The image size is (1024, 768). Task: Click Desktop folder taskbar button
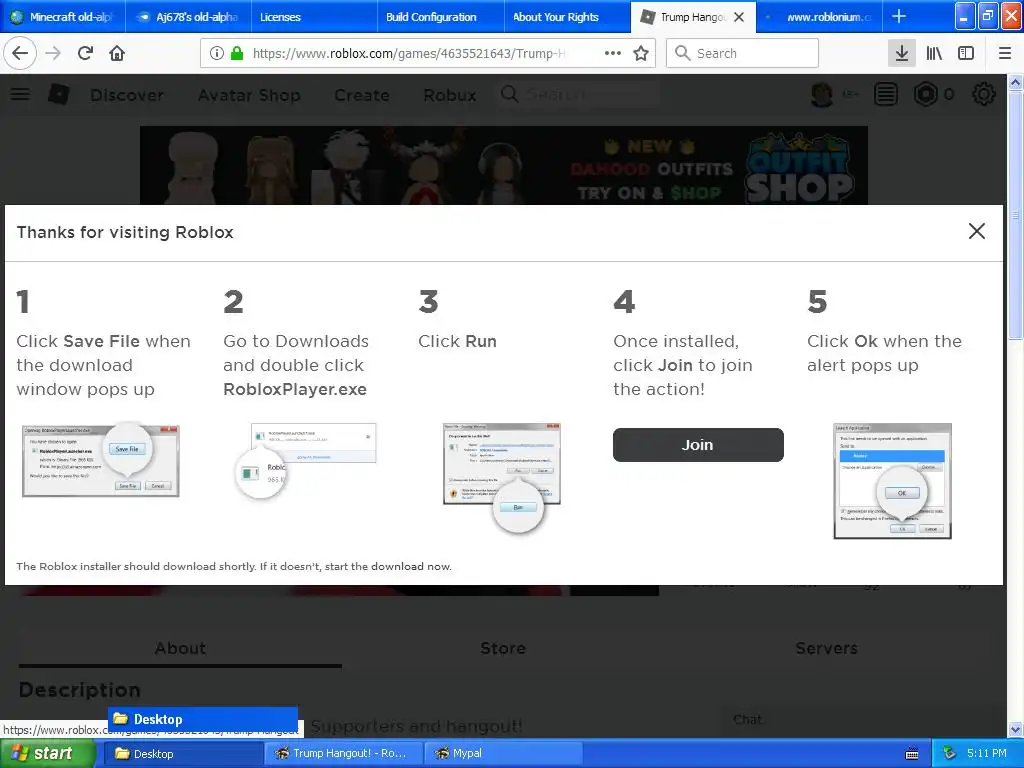[183, 753]
